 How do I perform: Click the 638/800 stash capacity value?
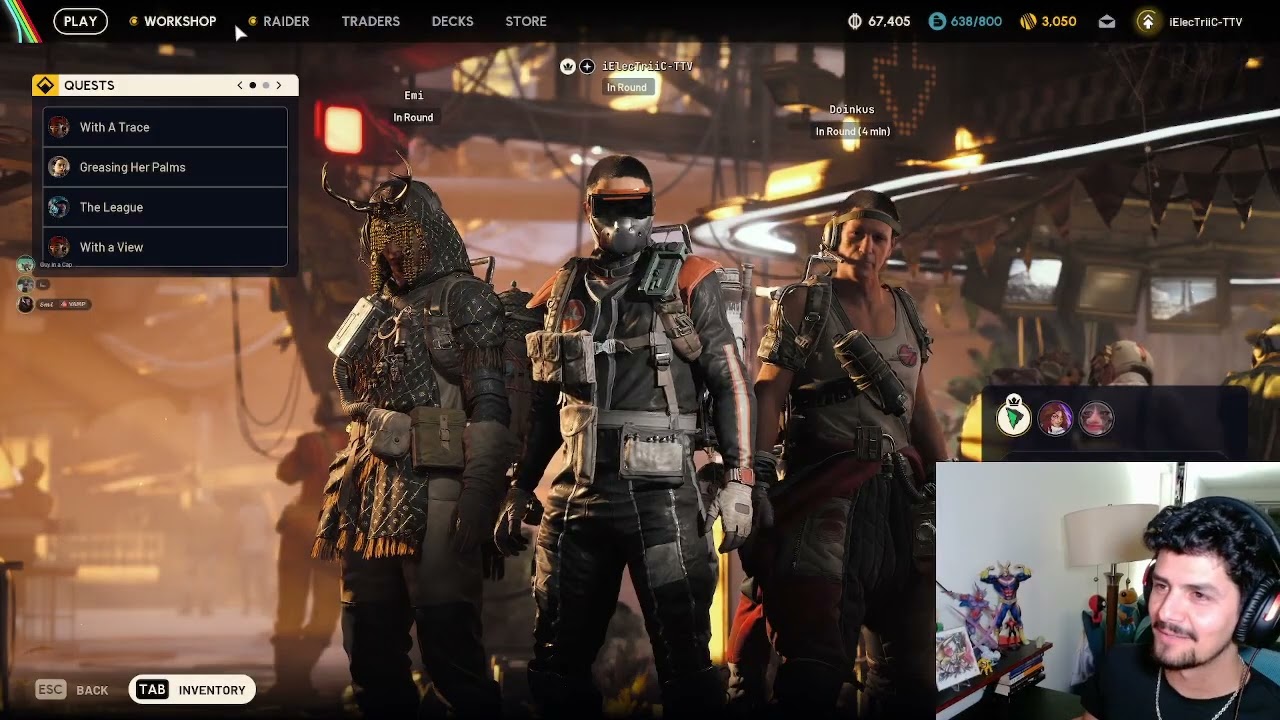(x=976, y=21)
